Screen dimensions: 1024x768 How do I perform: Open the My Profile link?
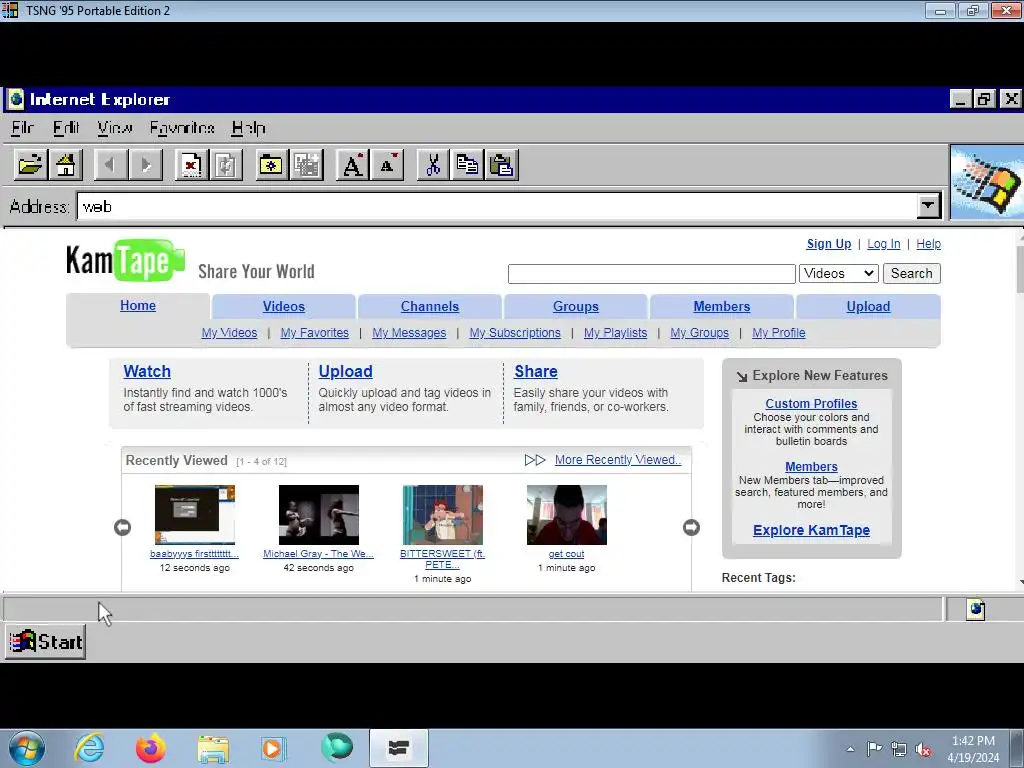click(778, 333)
